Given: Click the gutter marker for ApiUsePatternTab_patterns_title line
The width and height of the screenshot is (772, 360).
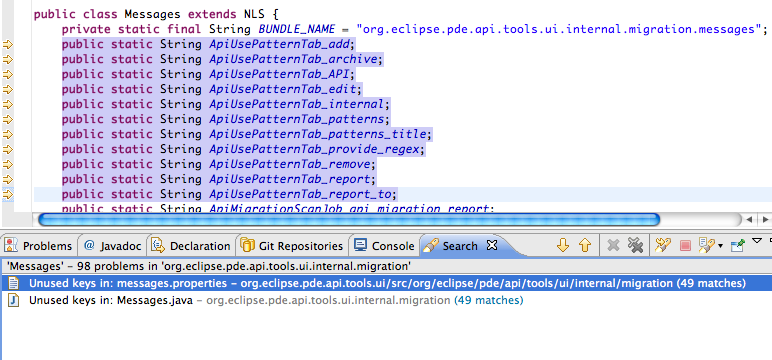Looking at the screenshot, I should (x=8, y=134).
